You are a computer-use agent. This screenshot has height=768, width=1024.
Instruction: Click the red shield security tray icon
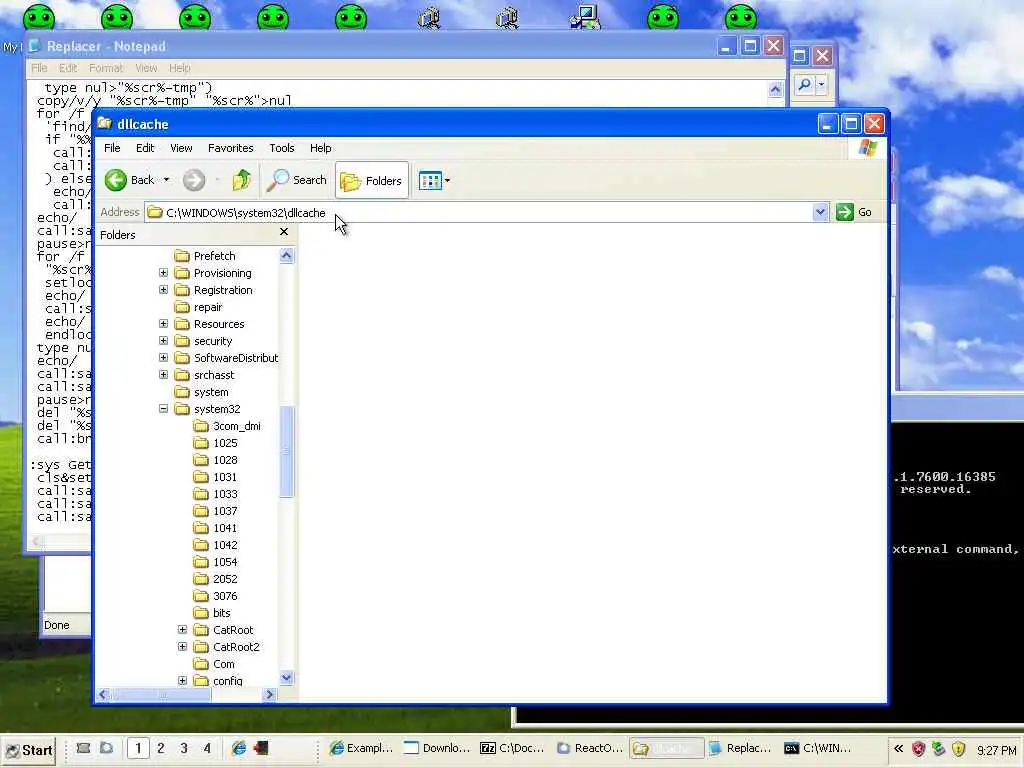[x=918, y=749]
